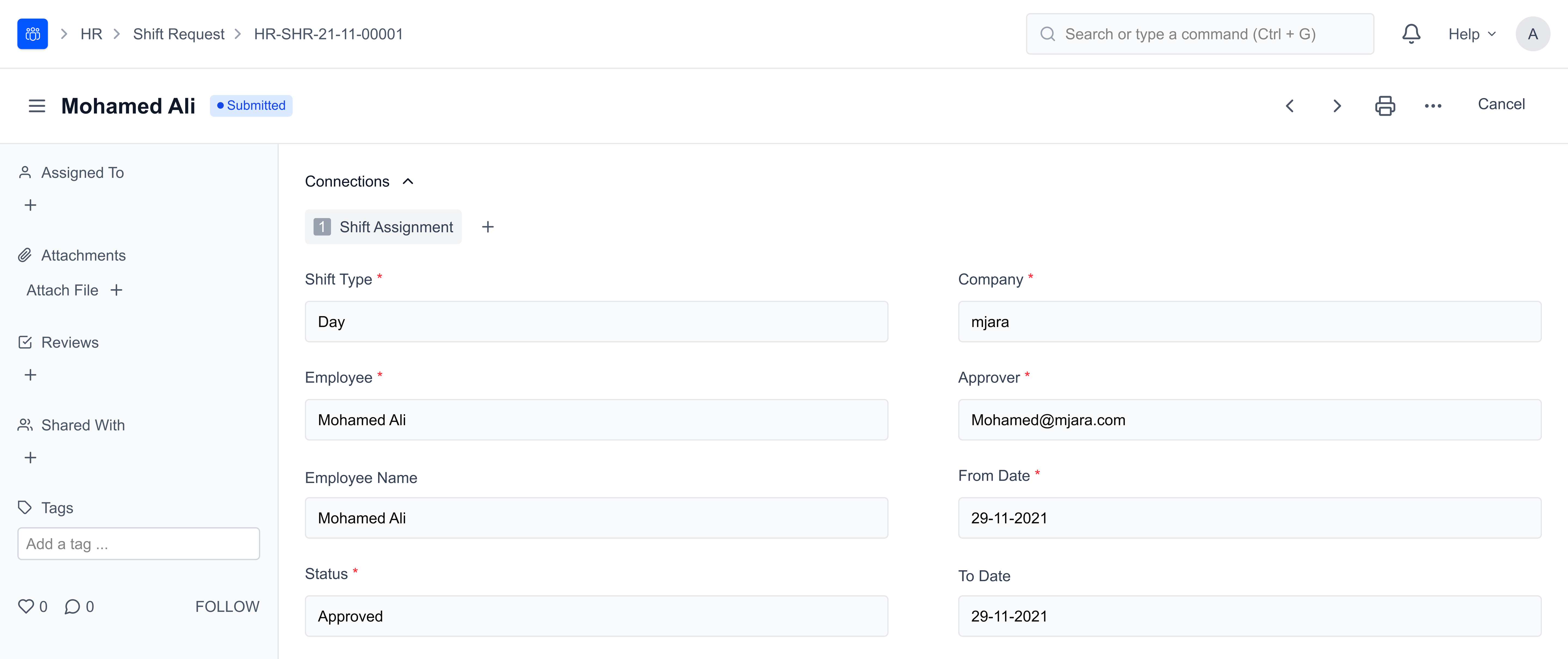Add a review with plus icon

pos(30,375)
